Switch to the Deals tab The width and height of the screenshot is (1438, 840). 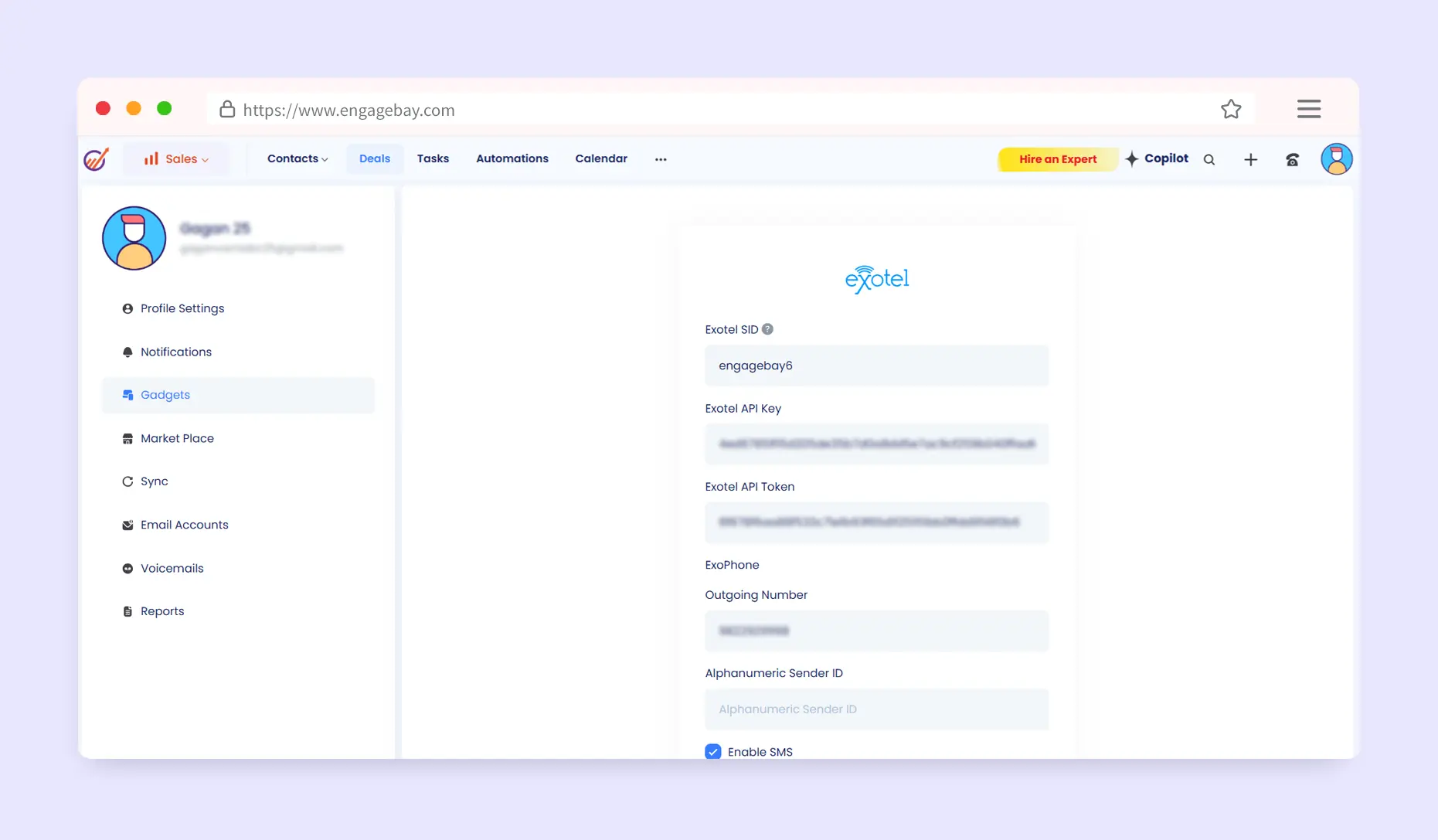375,159
